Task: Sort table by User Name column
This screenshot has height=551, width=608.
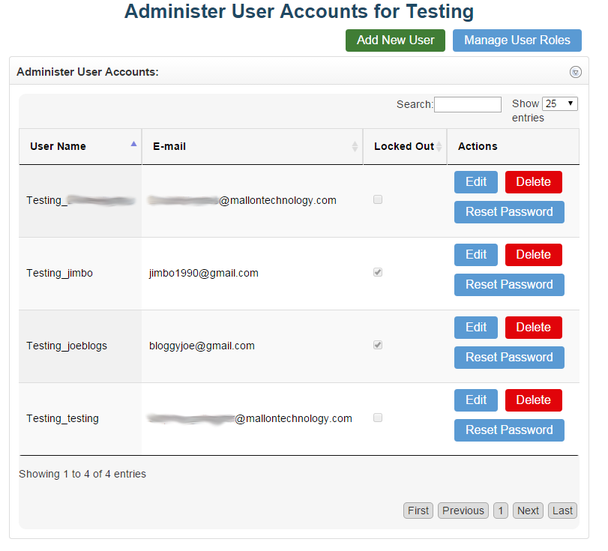Action: click(80, 146)
